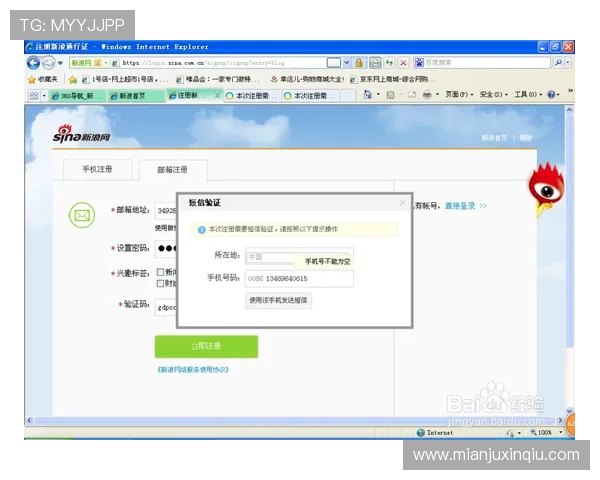This screenshot has height=480, width=600.
Task: Click the green refresh arrows icon
Action: click(x=389, y=63)
